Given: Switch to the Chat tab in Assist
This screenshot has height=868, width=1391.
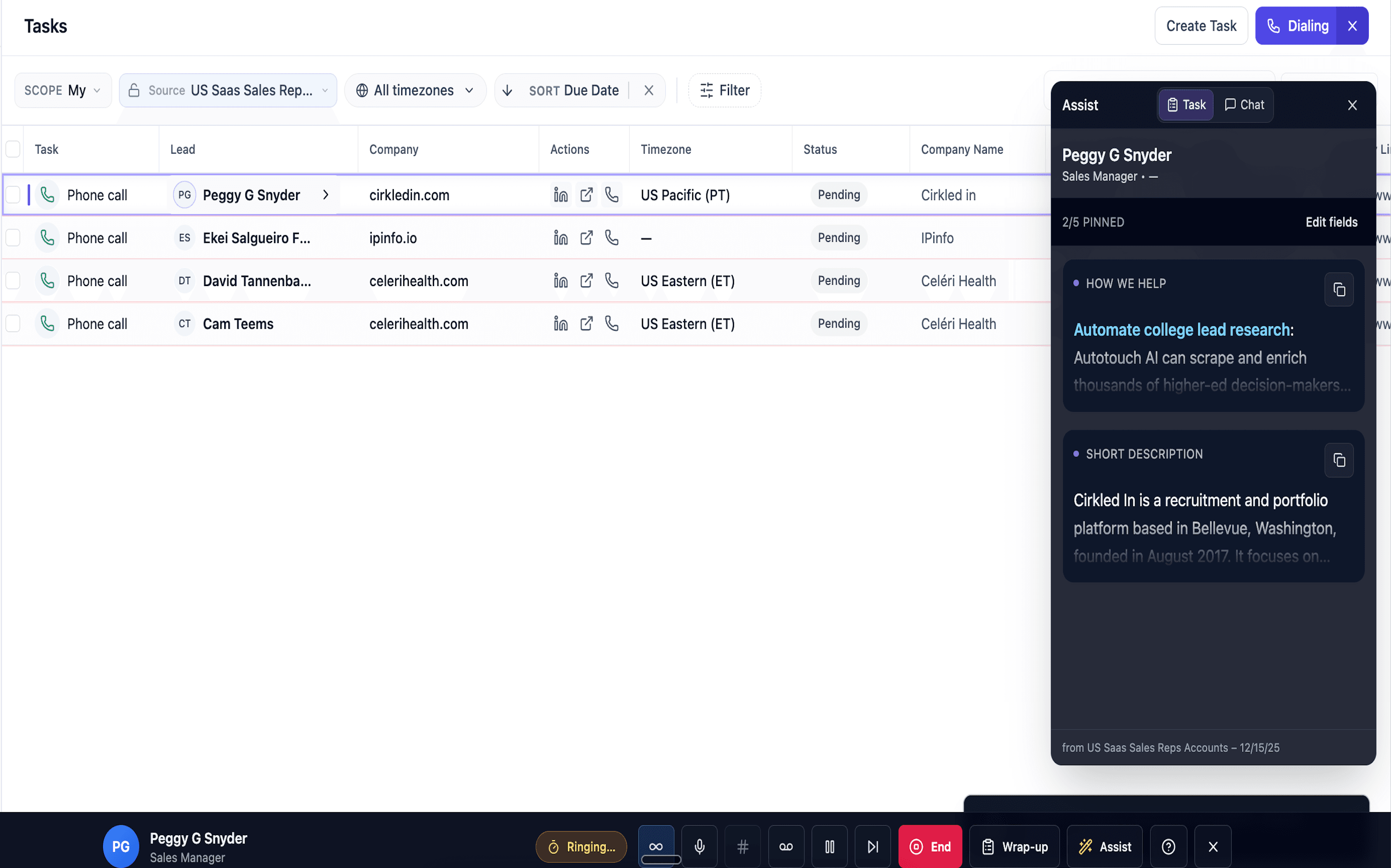Looking at the screenshot, I should [x=1244, y=104].
